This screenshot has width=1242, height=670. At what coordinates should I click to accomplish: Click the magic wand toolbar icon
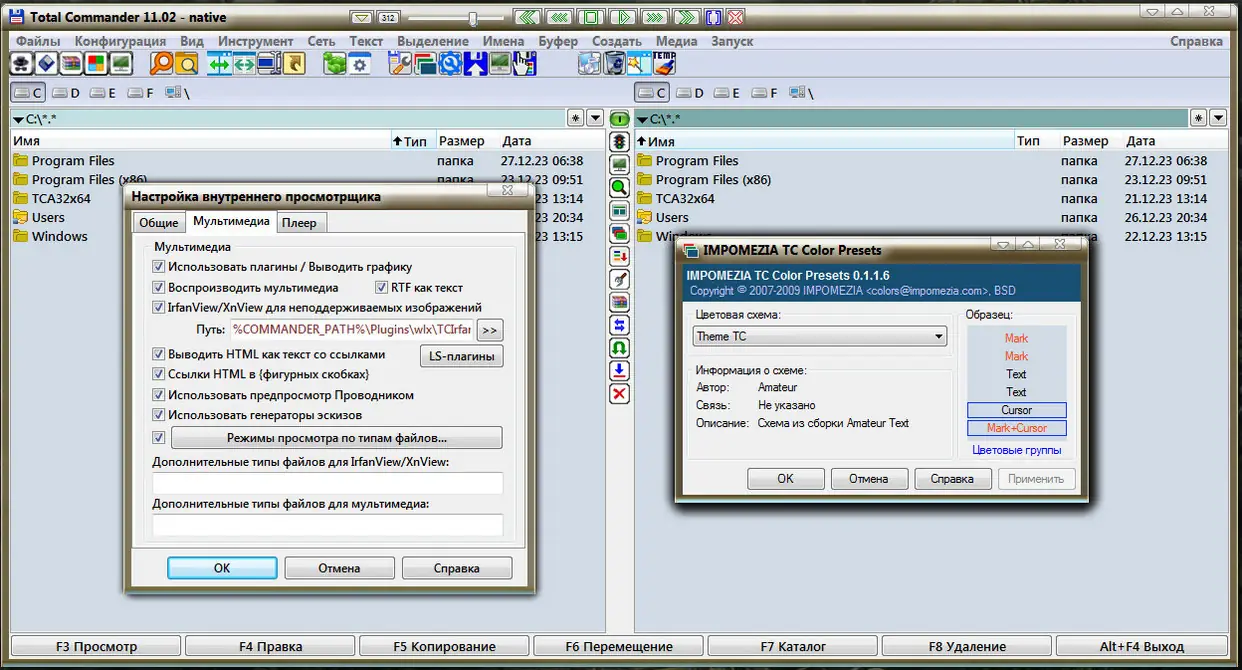[640, 63]
